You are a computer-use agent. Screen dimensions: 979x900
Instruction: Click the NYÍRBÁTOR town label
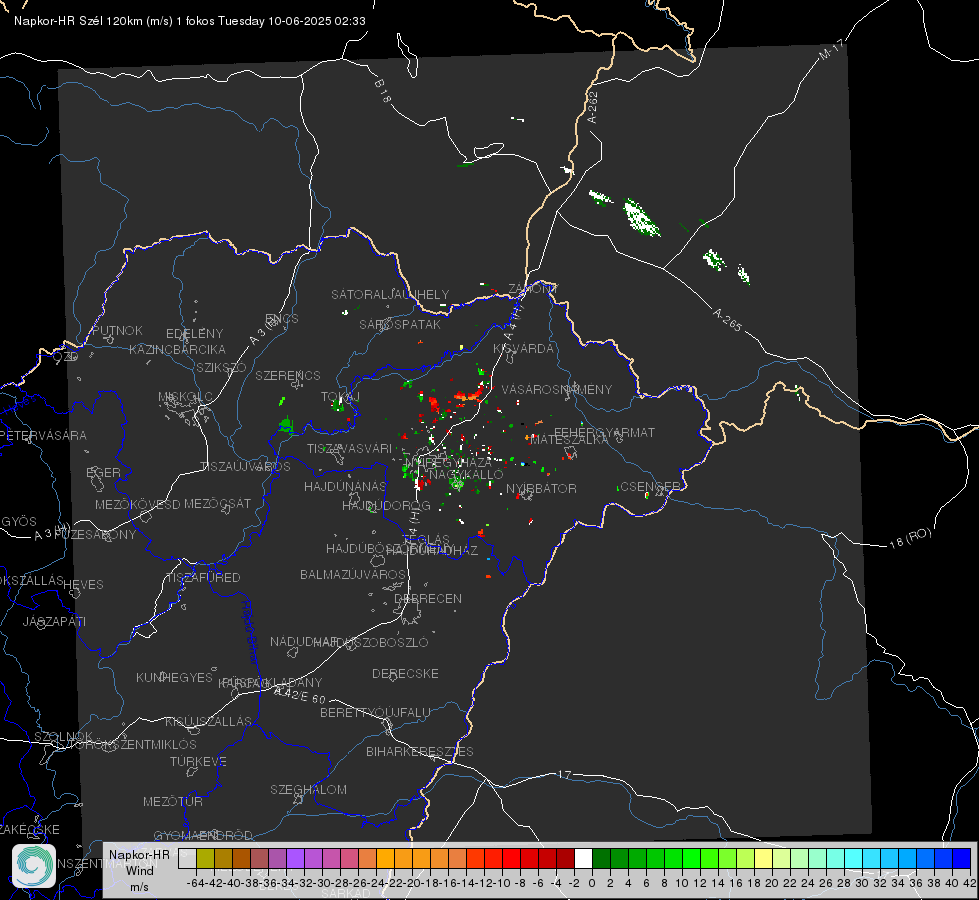pos(541,488)
